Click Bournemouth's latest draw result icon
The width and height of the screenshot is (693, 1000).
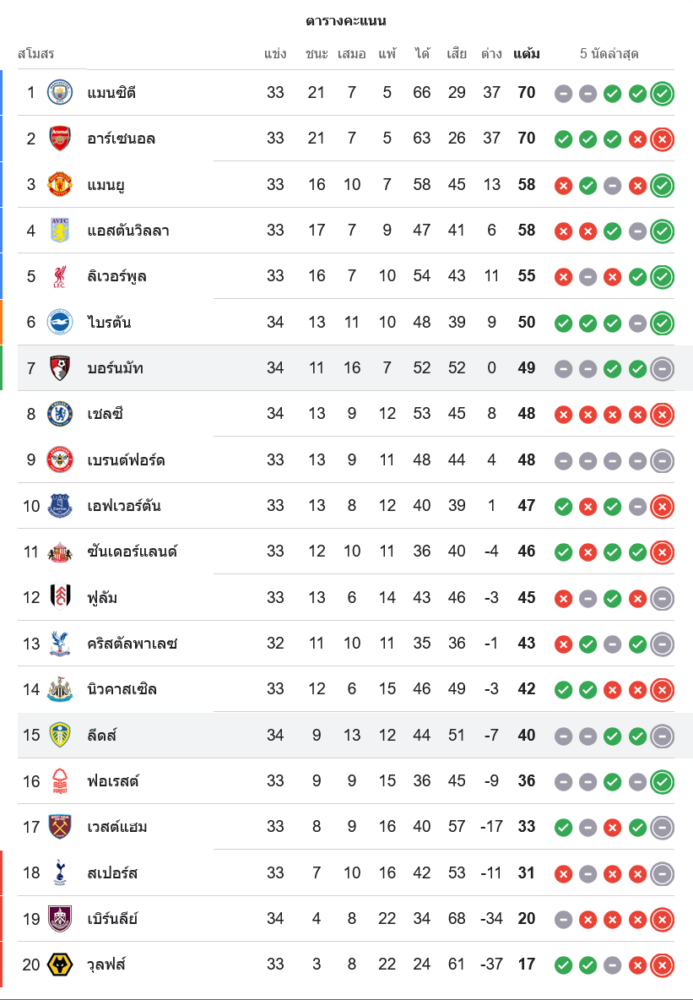click(x=661, y=369)
